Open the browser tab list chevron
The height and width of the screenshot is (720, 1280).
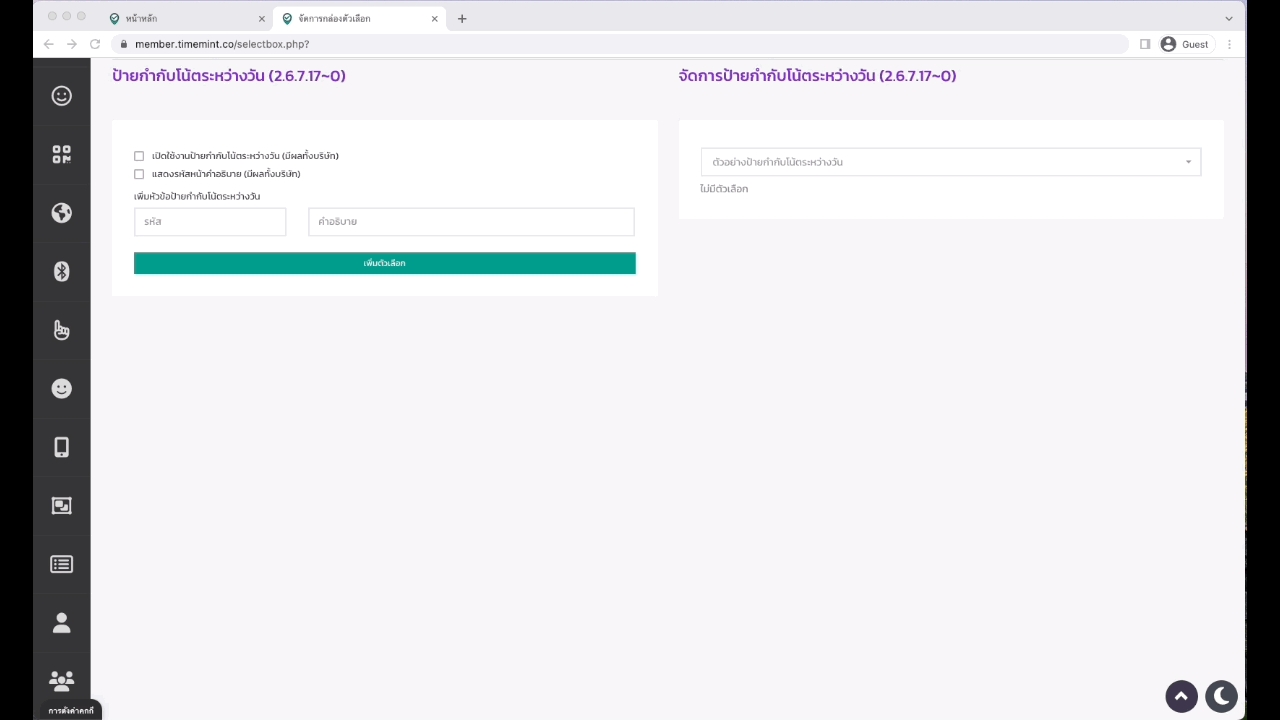1229,18
